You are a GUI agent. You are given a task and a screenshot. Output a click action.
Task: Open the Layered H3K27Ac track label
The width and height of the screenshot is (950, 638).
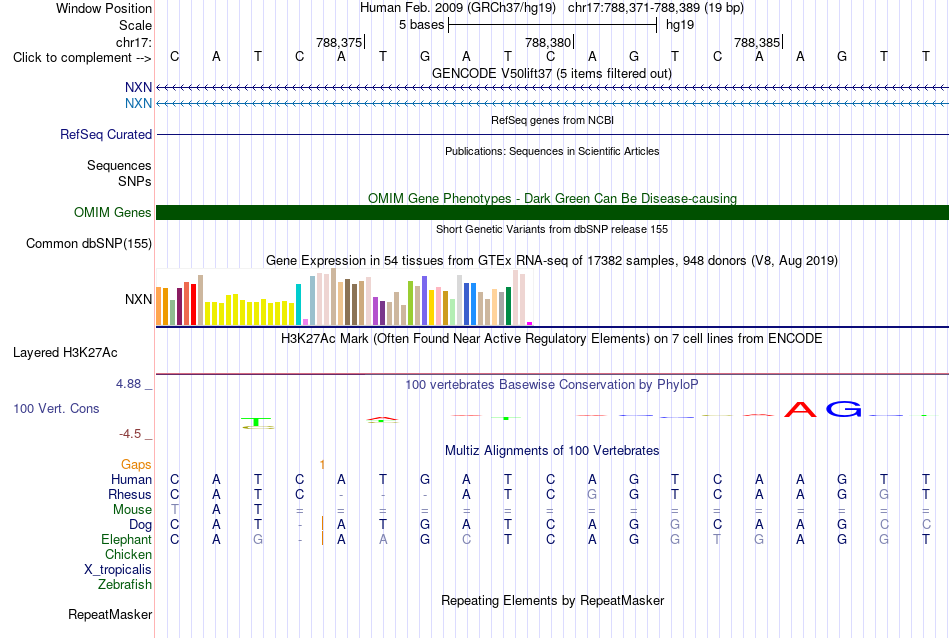(x=65, y=353)
